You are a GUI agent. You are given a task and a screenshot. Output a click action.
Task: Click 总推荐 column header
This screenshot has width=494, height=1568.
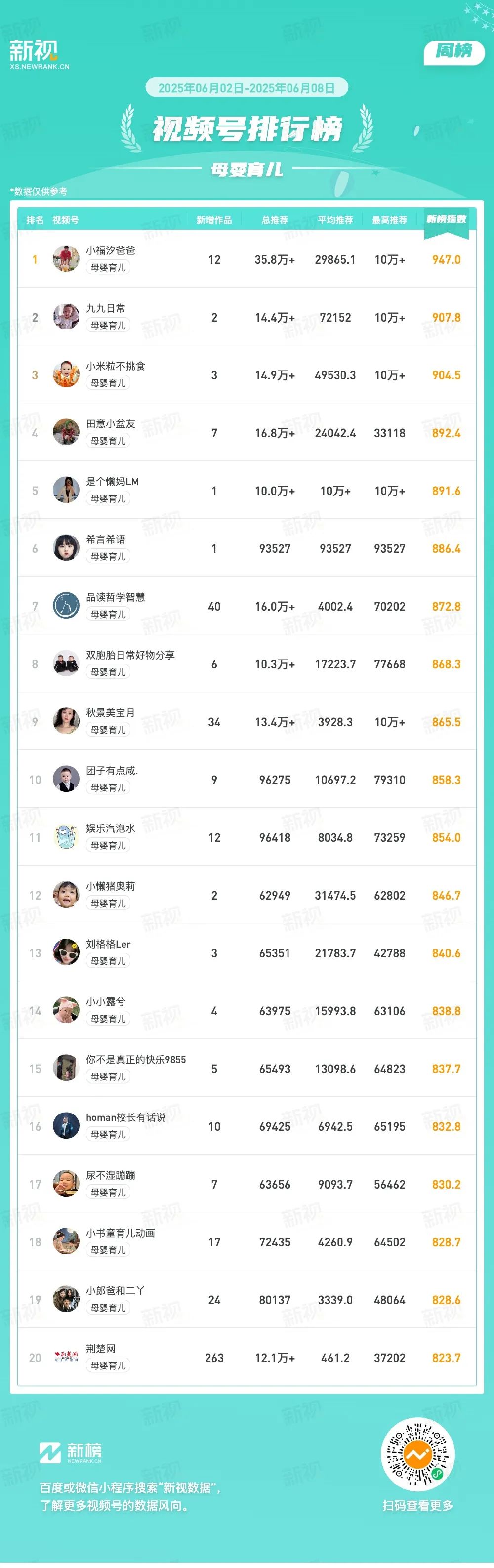(x=275, y=220)
